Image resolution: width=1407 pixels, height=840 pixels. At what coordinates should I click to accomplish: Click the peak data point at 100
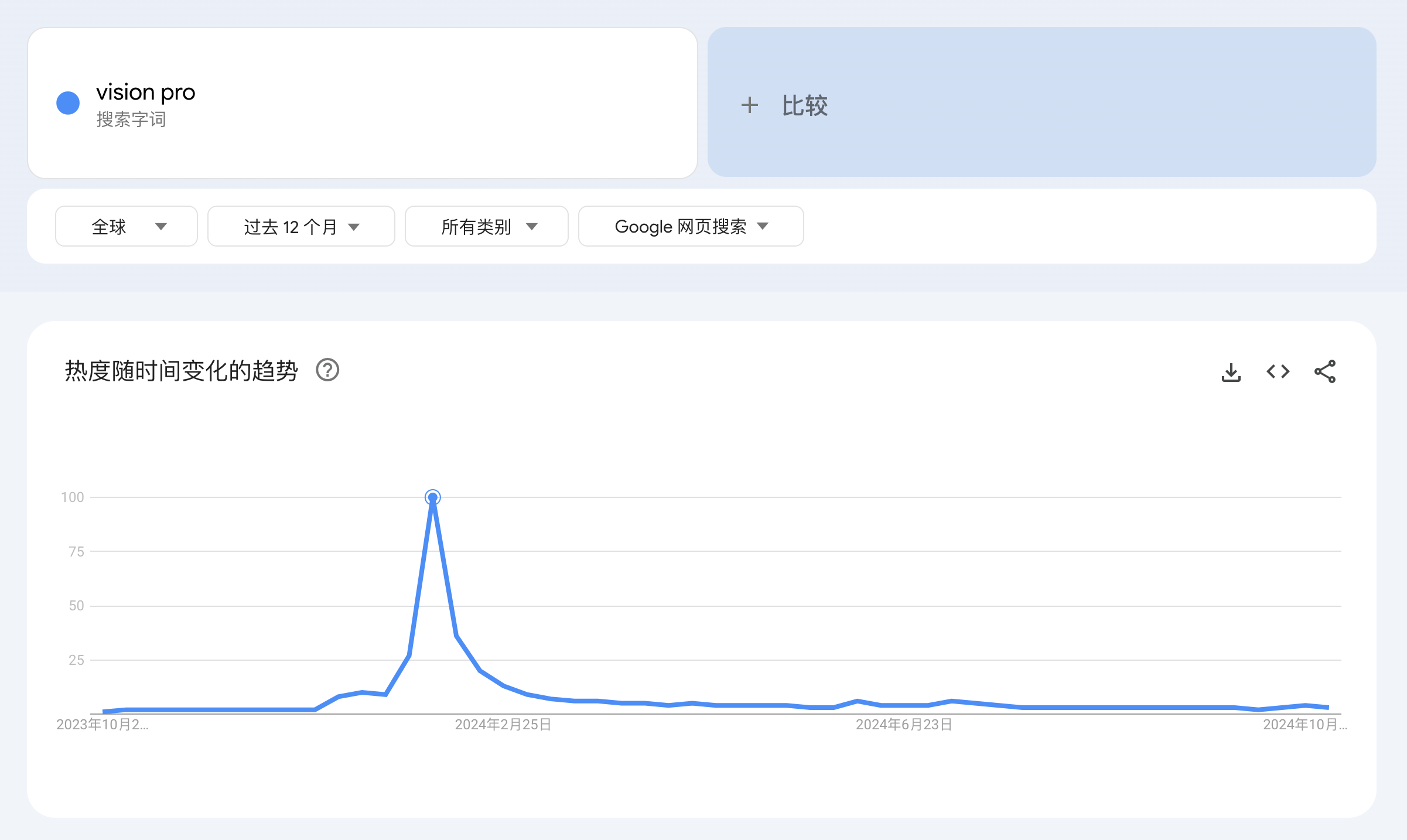point(432,497)
